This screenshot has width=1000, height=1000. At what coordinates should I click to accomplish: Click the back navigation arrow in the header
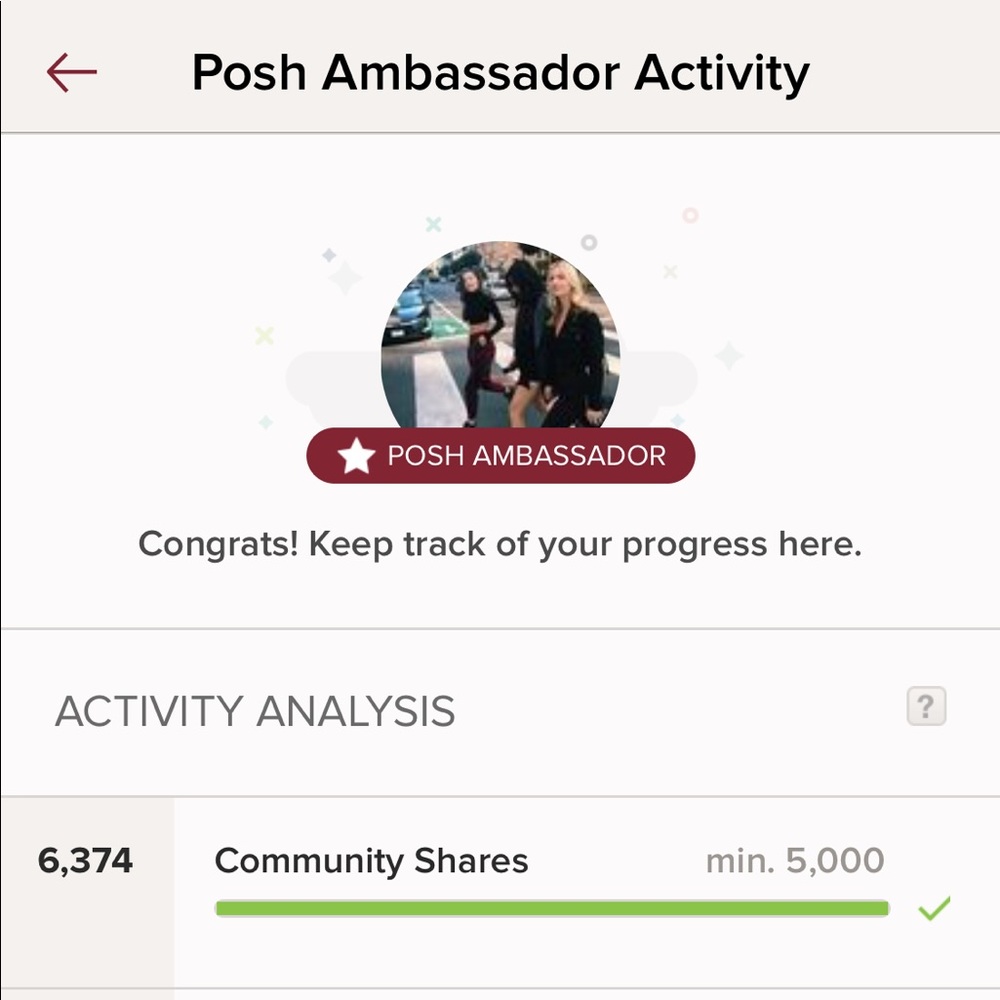coord(72,70)
